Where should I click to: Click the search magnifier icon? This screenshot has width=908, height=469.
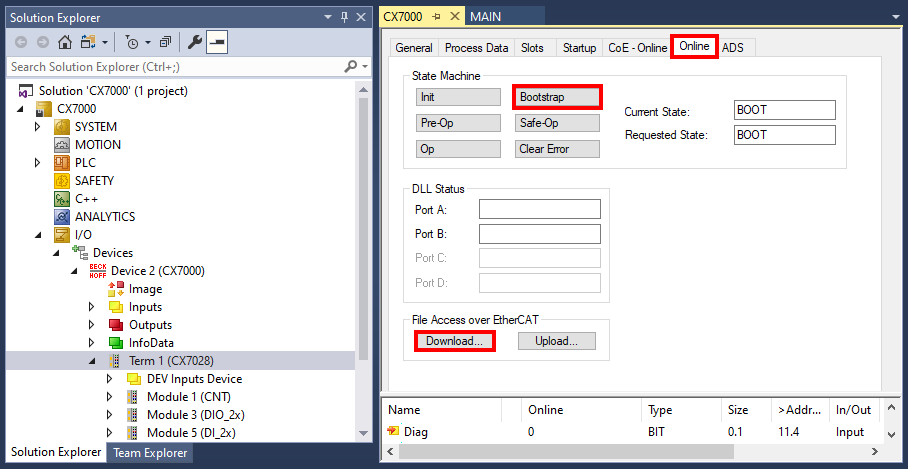click(350, 67)
